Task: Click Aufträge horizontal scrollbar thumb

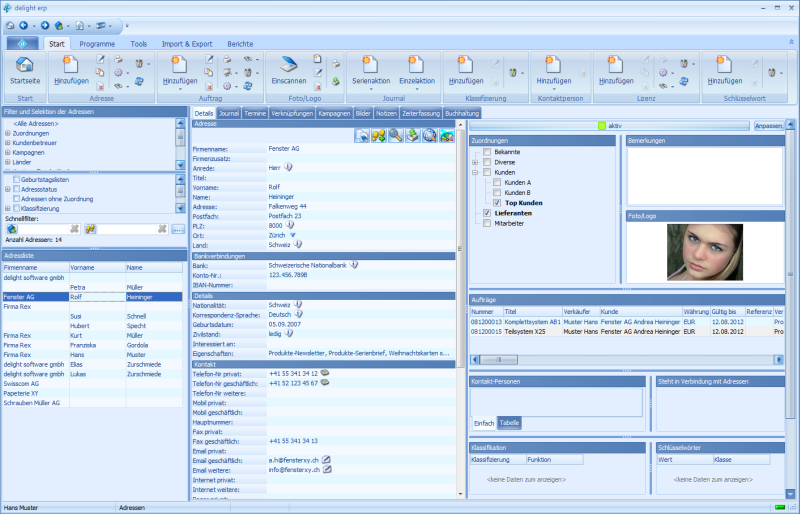Action: point(498,360)
